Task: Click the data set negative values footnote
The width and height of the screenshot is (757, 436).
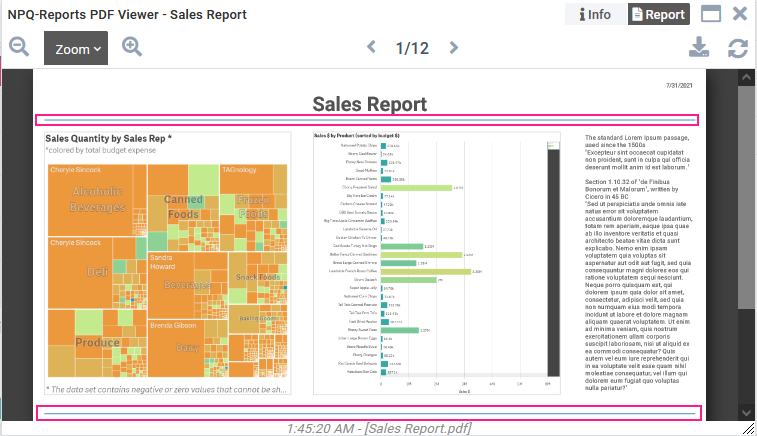Action: (x=167, y=390)
